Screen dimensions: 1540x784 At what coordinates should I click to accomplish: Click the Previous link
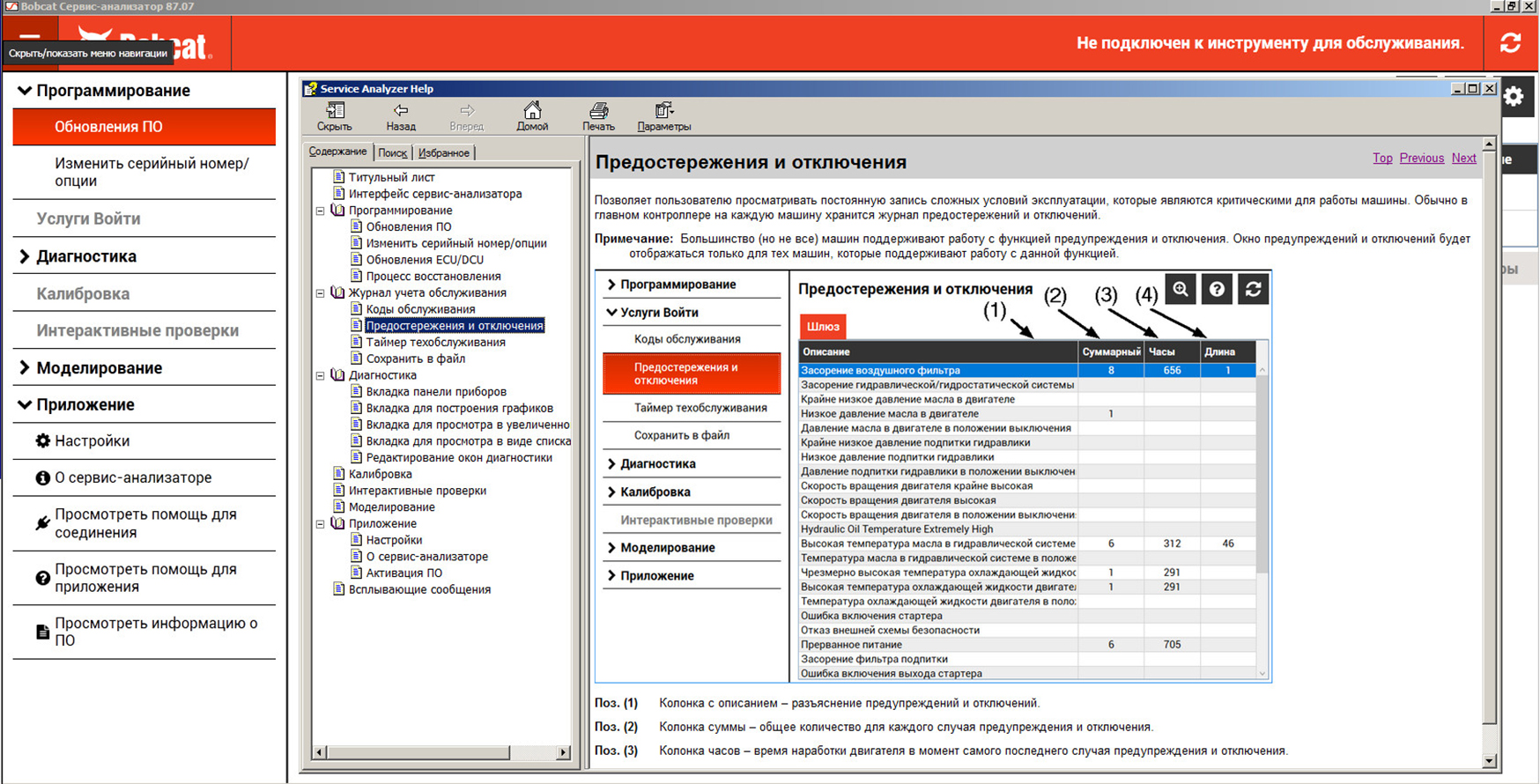click(x=1421, y=159)
